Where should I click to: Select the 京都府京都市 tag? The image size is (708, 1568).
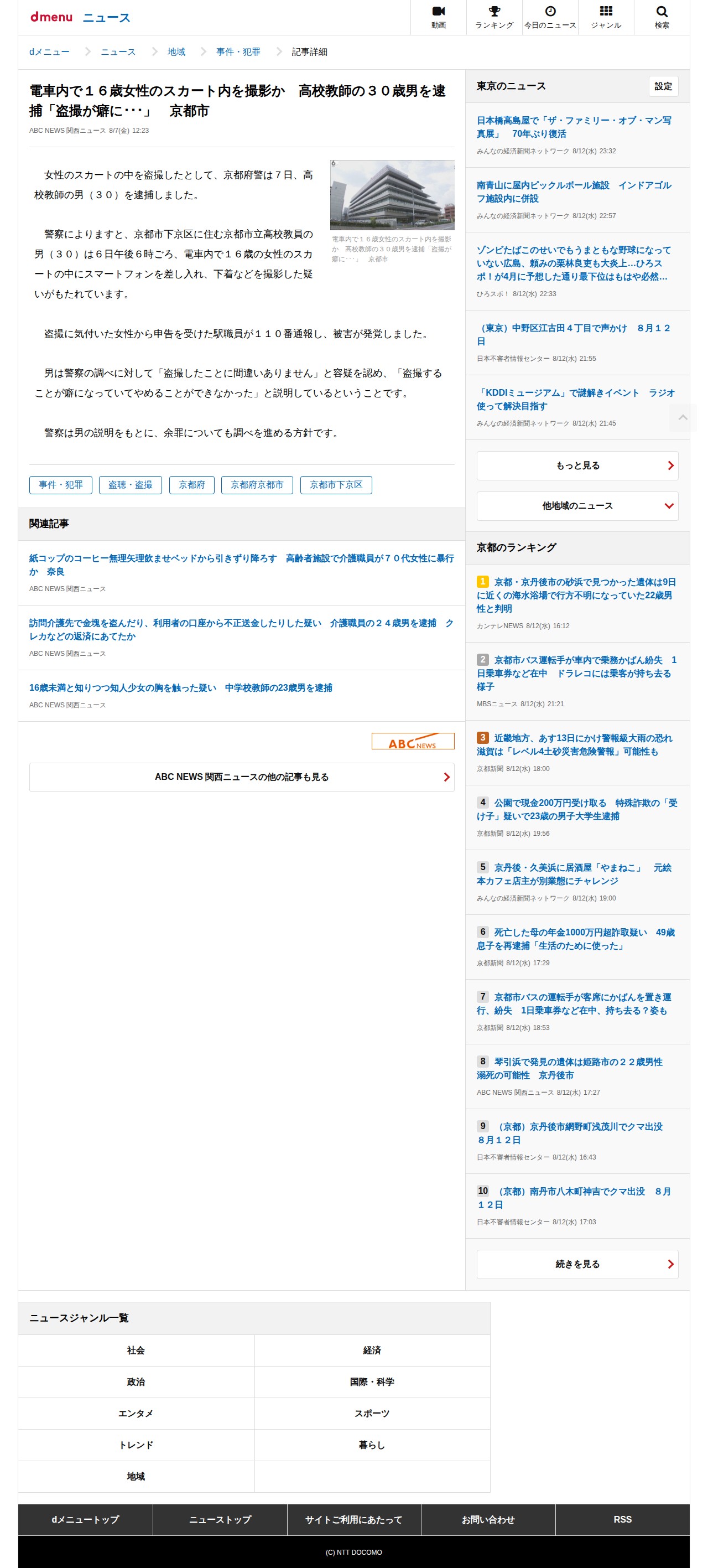tap(257, 484)
